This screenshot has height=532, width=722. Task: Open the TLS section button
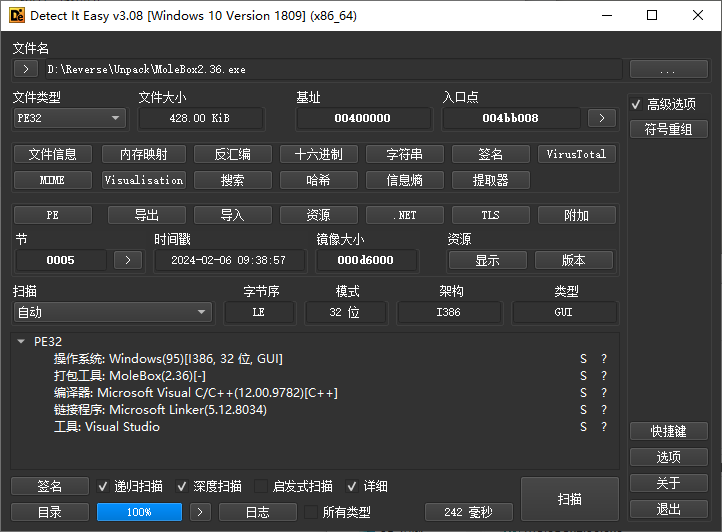(x=491, y=215)
